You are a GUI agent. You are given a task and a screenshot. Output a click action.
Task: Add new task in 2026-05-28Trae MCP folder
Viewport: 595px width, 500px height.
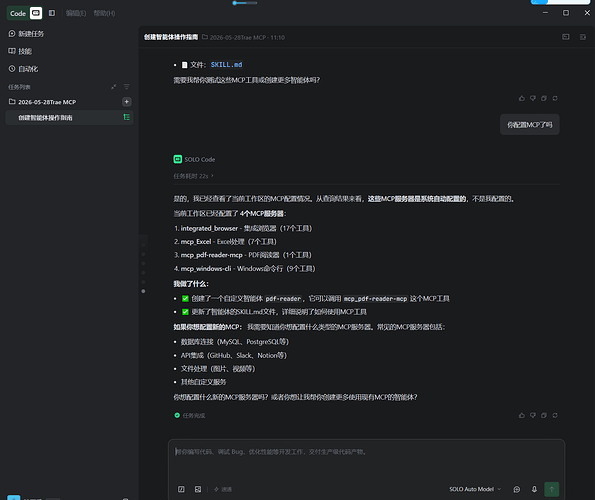point(127,102)
